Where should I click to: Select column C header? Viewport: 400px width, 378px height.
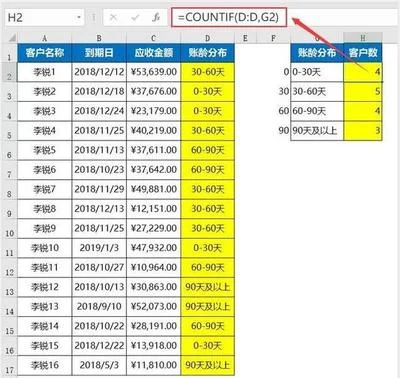[x=153, y=38]
